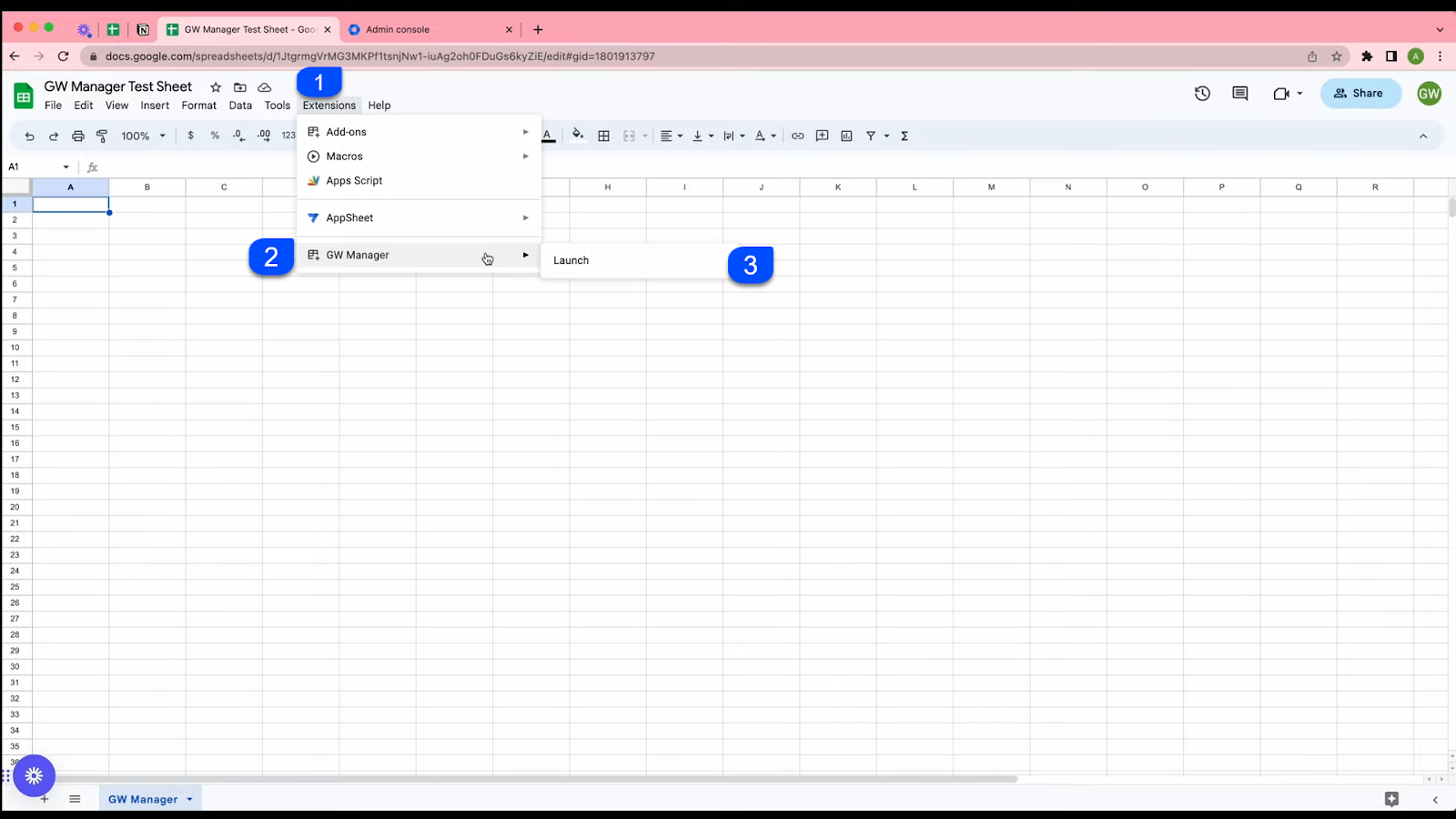Select column H header
This screenshot has height=819, width=1456.
[x=608, y=187]
